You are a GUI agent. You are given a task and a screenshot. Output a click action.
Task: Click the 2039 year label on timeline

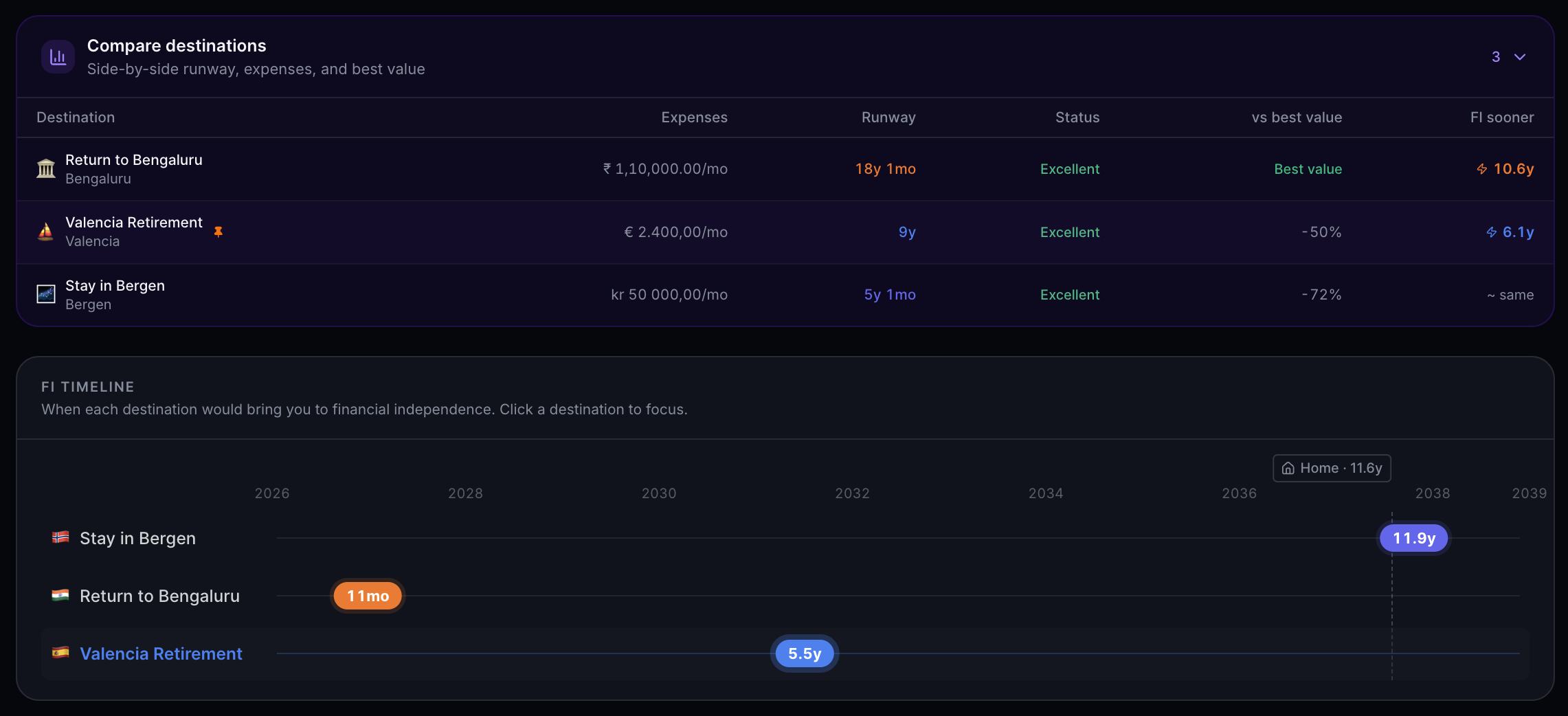click(x=1530, y=493)
